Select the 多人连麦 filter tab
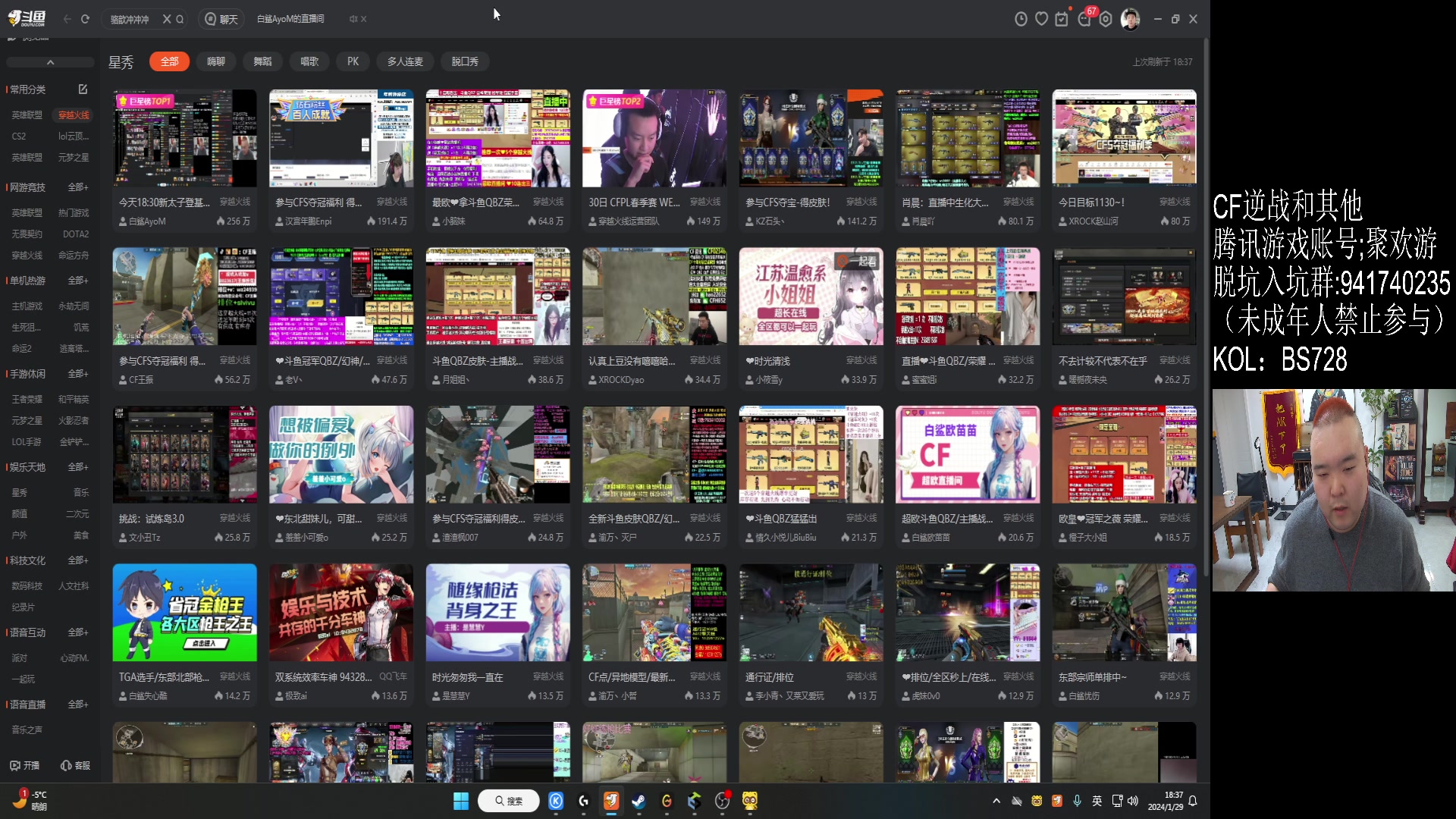 (405, 61)
